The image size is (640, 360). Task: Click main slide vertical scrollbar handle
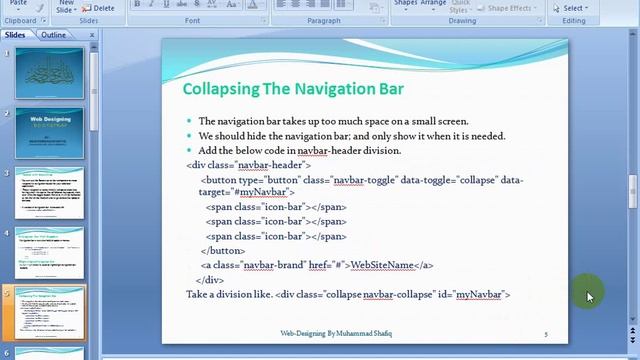tap(633, 191)
